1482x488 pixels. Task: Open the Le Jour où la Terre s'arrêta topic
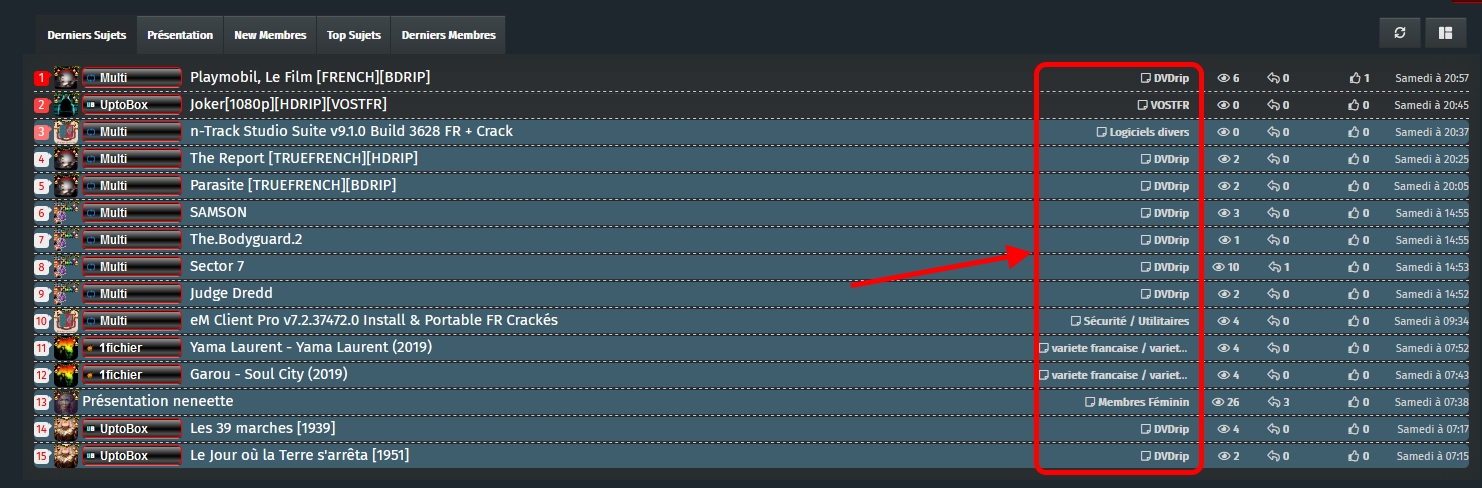click(299, 456)
